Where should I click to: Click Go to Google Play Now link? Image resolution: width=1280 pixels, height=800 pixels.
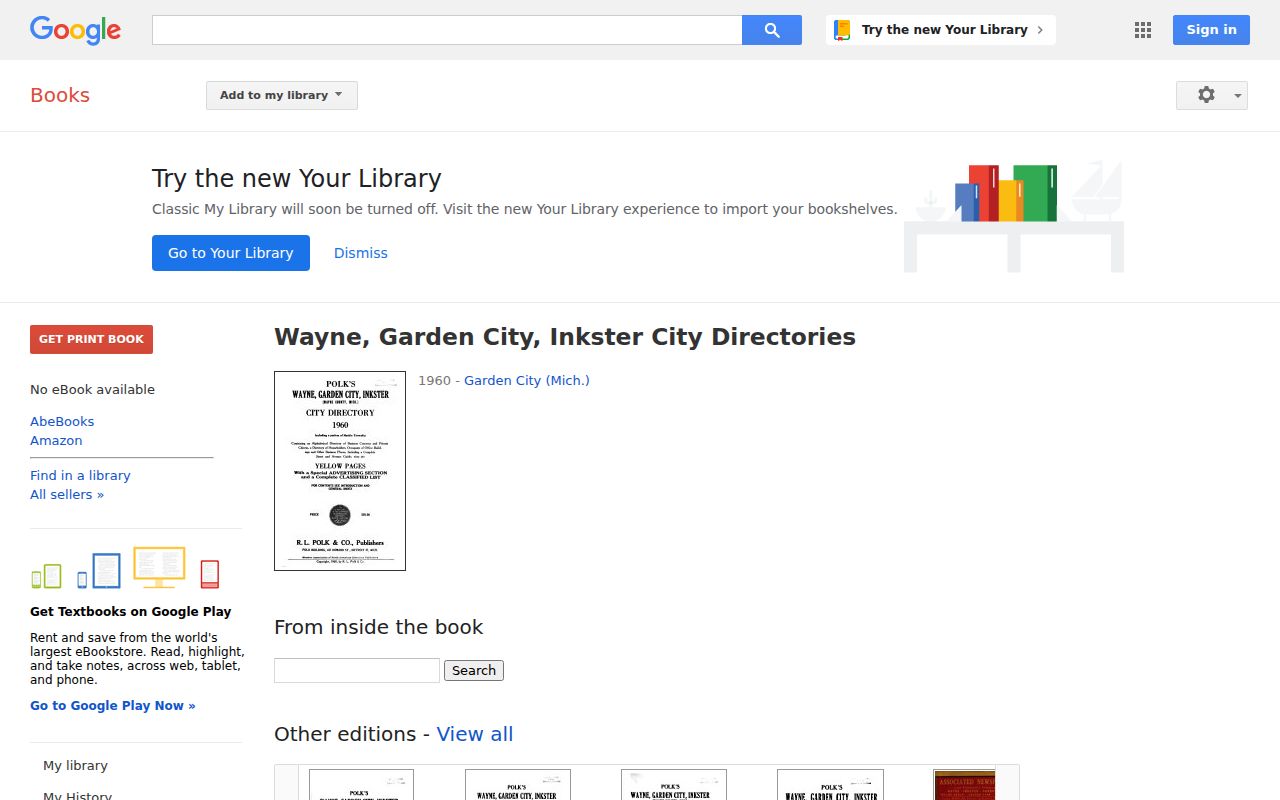(113, 705)
